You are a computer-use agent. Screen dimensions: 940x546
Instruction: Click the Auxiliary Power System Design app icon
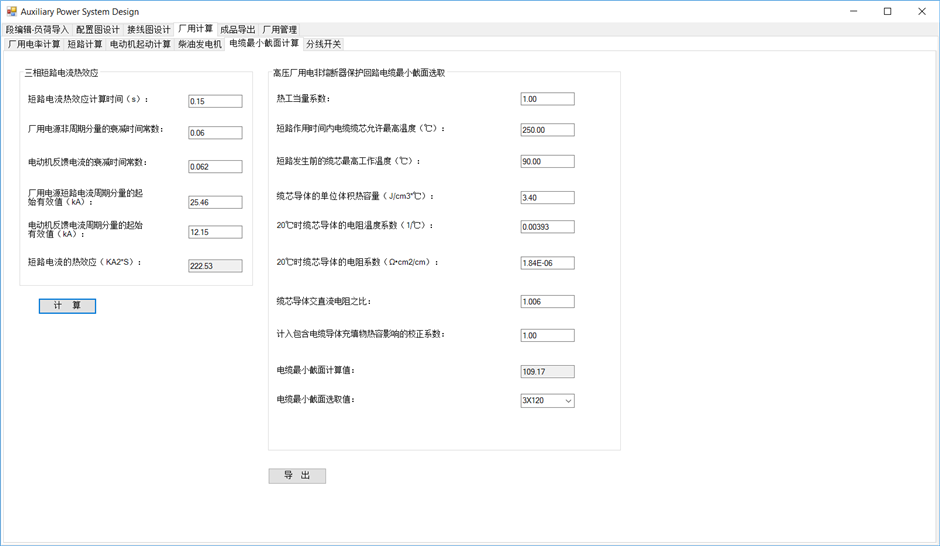pos(11,11)
